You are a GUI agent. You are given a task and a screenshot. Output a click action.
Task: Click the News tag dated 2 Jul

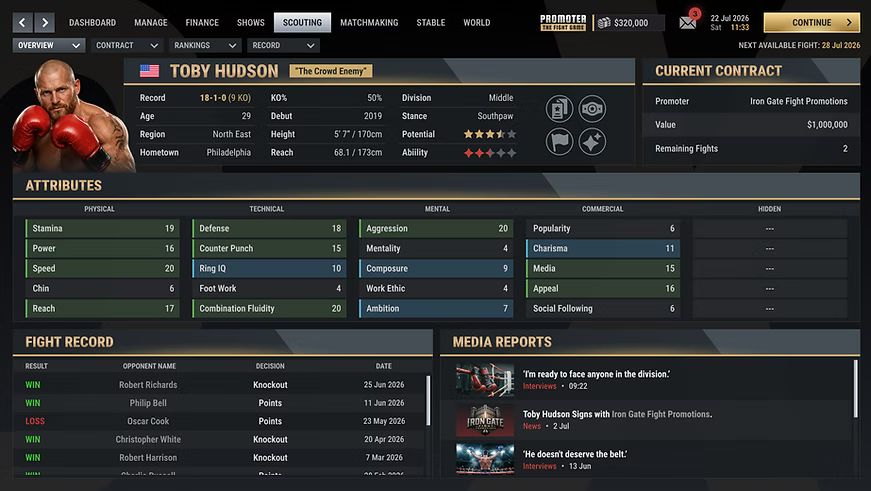(532, 426)
